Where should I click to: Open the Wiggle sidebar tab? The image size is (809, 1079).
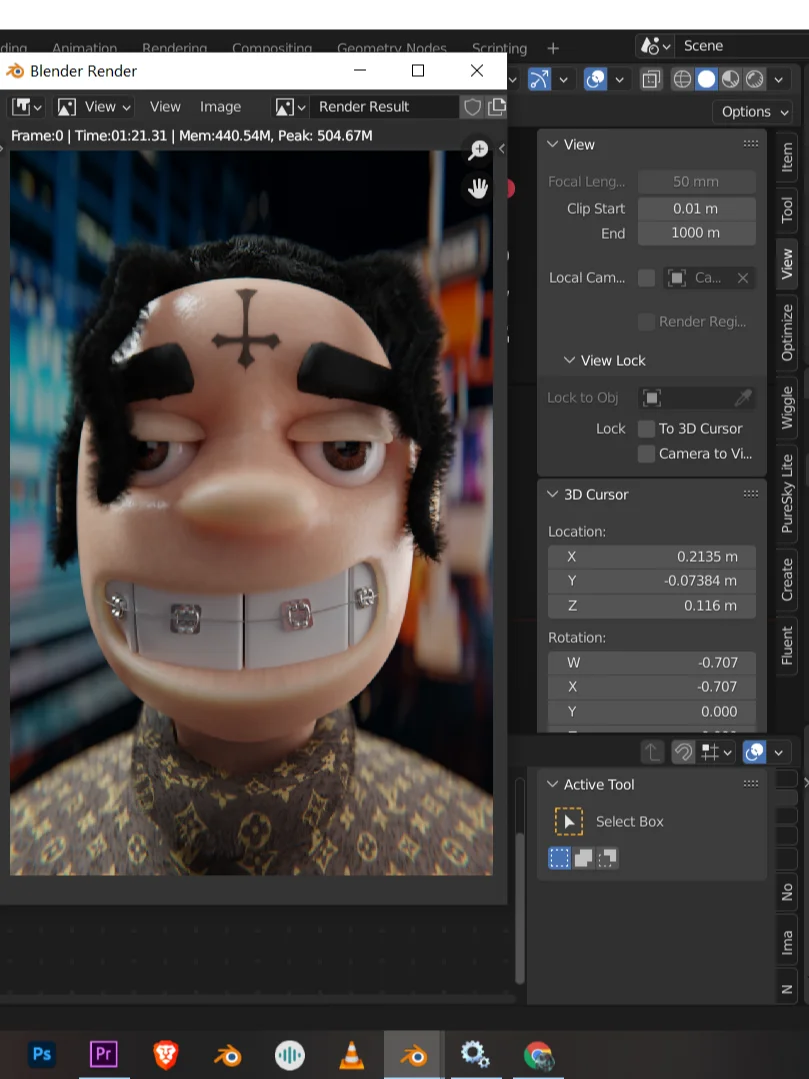tap(787, 407)
